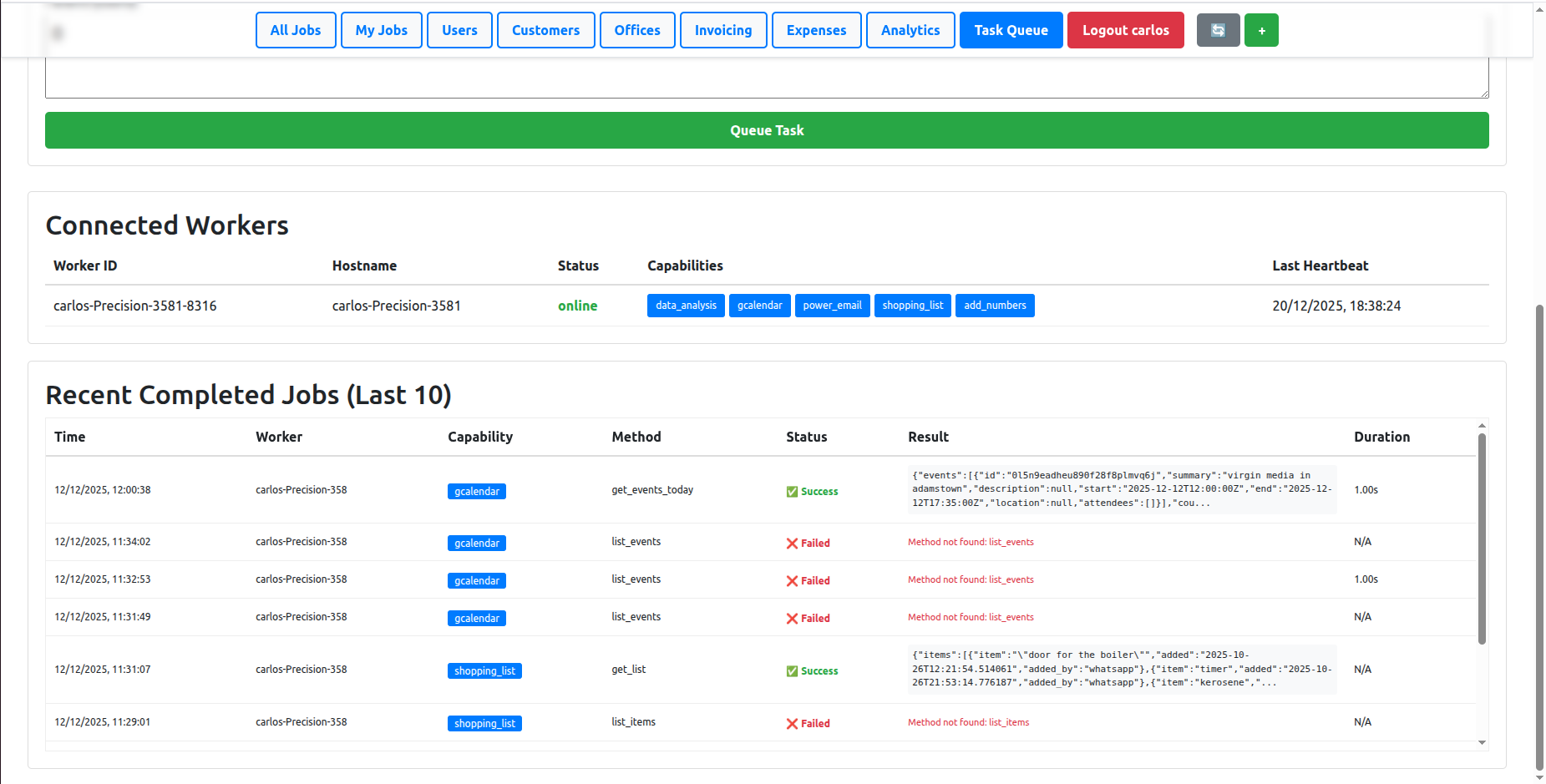
Task: Click the Success checkmark for get_list job
Action: pyautogui.click(x=792, y=671)
